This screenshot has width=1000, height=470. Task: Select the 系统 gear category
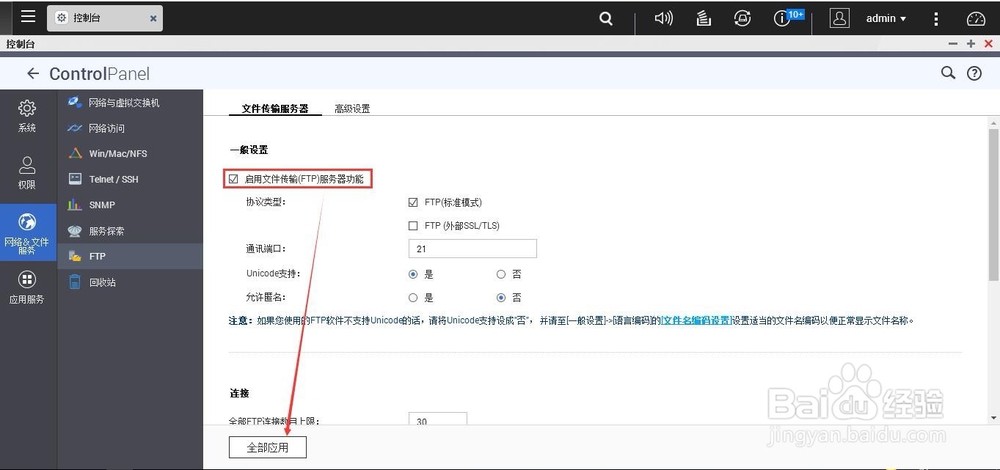coord(27,115)
